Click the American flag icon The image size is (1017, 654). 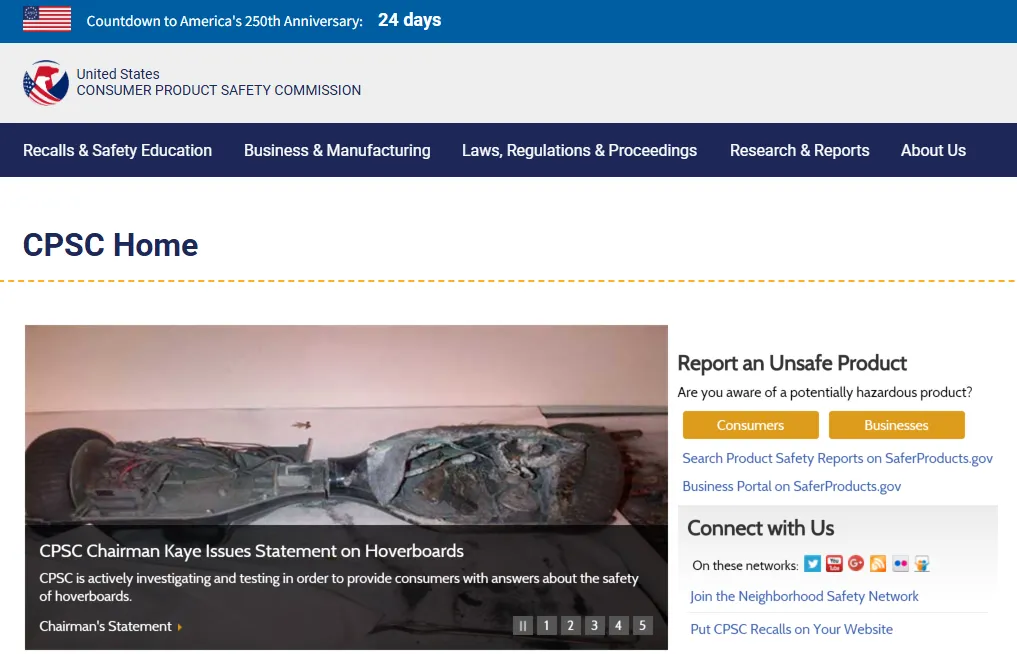coord(47,19)
